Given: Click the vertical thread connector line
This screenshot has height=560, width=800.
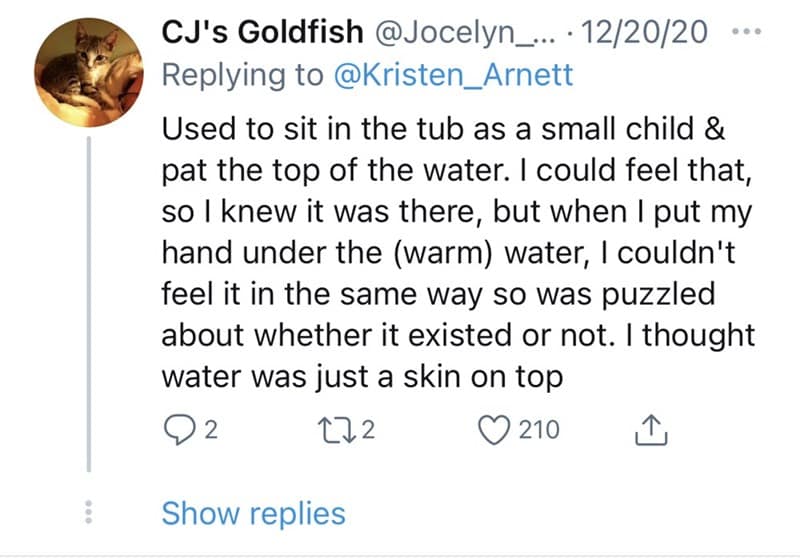Looking at the screenshot, I should pyautogui.click(x=89, y=300).
